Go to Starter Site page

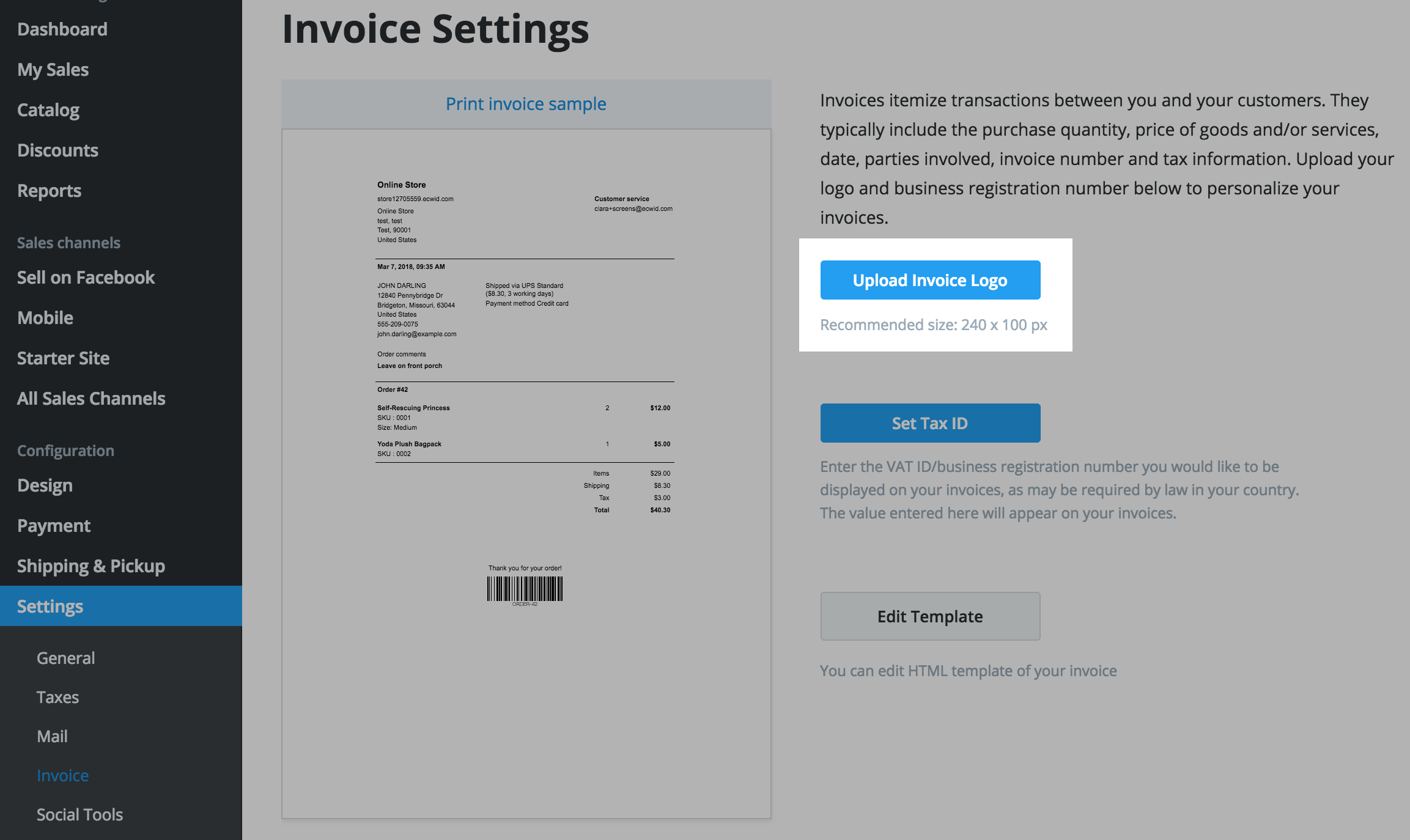[64, 358]
